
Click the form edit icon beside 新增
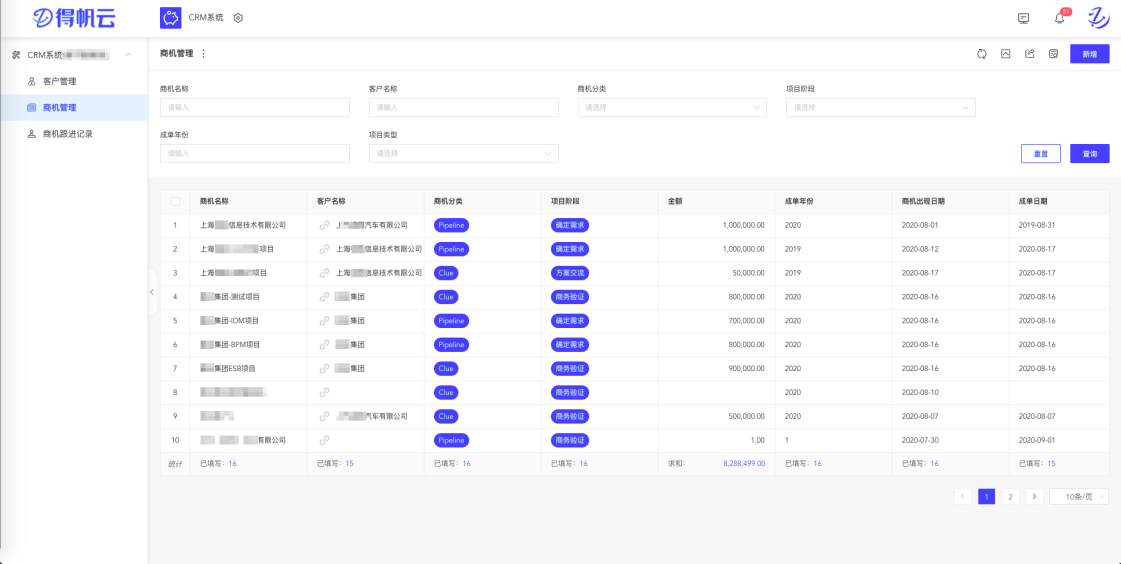[x=1053, y=54]
